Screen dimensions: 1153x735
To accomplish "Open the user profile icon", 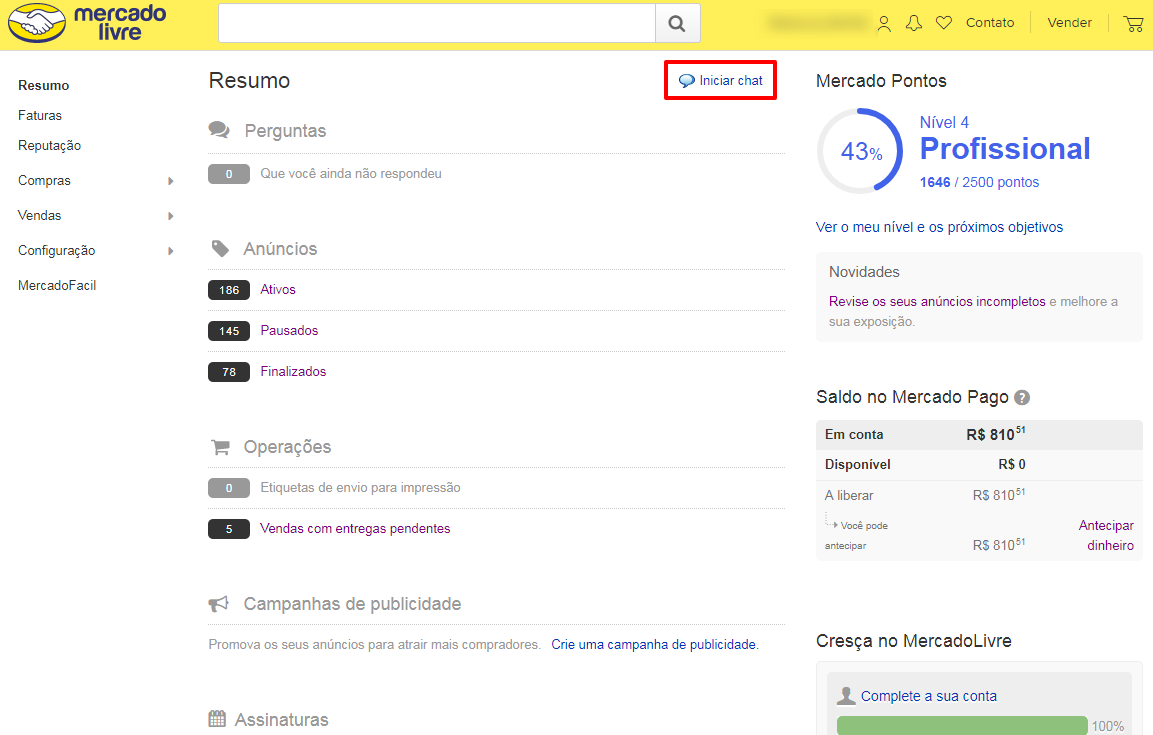I will coord(884,24).
